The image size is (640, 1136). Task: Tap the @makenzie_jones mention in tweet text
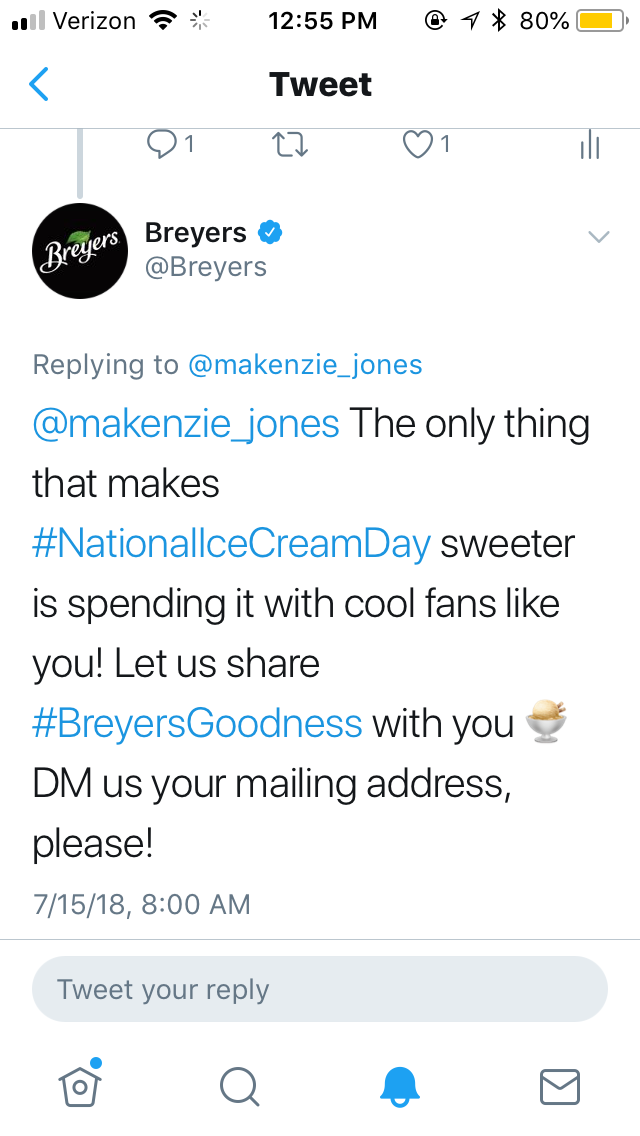[186, 424]
